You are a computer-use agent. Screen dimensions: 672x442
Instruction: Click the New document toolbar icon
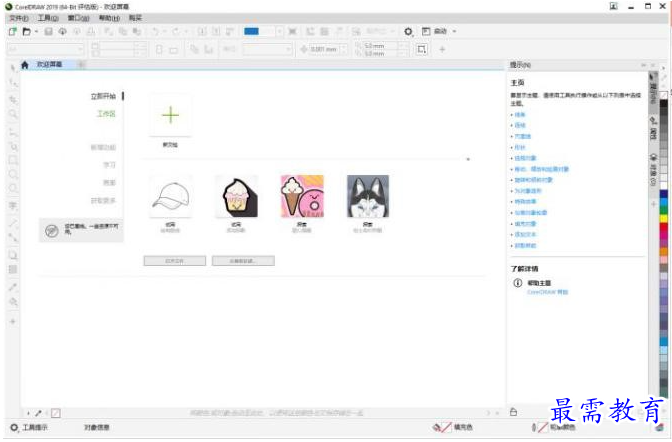[x=12, y=31]
